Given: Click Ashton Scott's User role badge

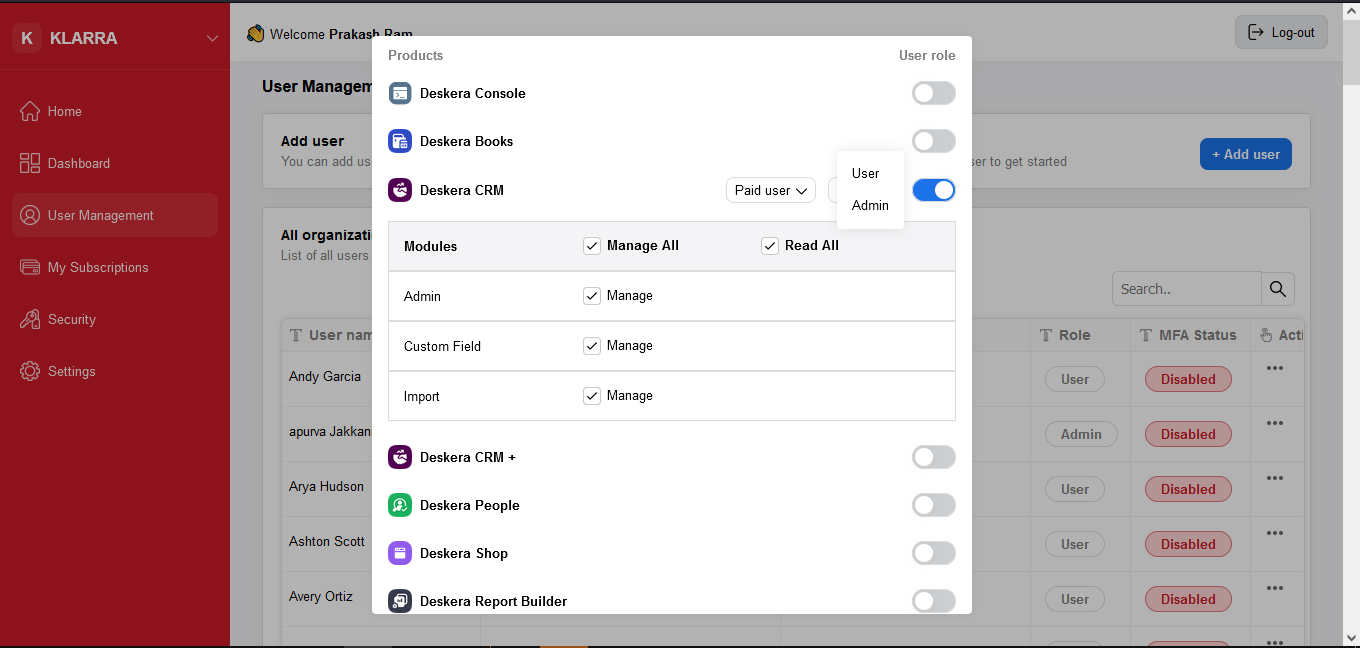Looking at the screenshot, I should click(x=1075, y=544).
